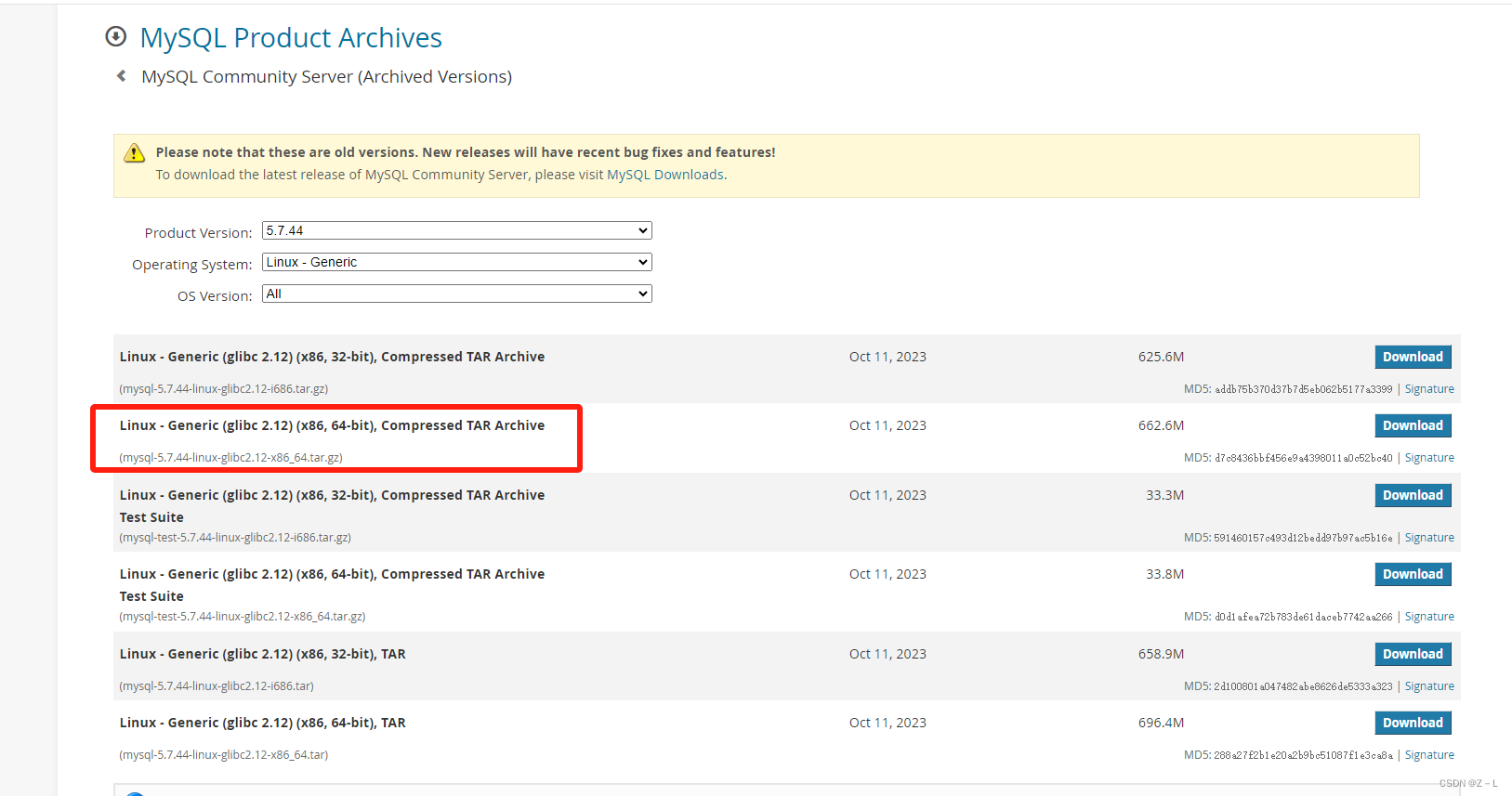Click the MD5 hash starting with 2d100801a047482a
Image resolution: width=1512 pixels, height=796 pixels.
pos(1304,686)
